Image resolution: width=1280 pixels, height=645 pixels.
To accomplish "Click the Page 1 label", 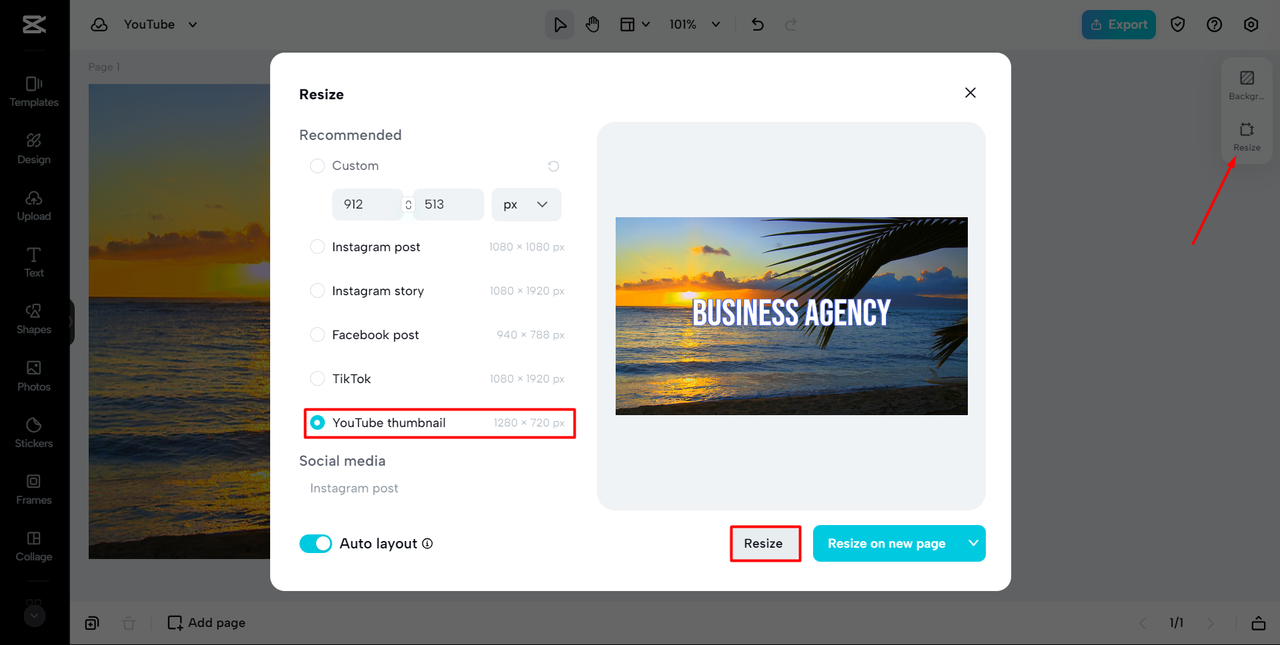I will (104, 67).
